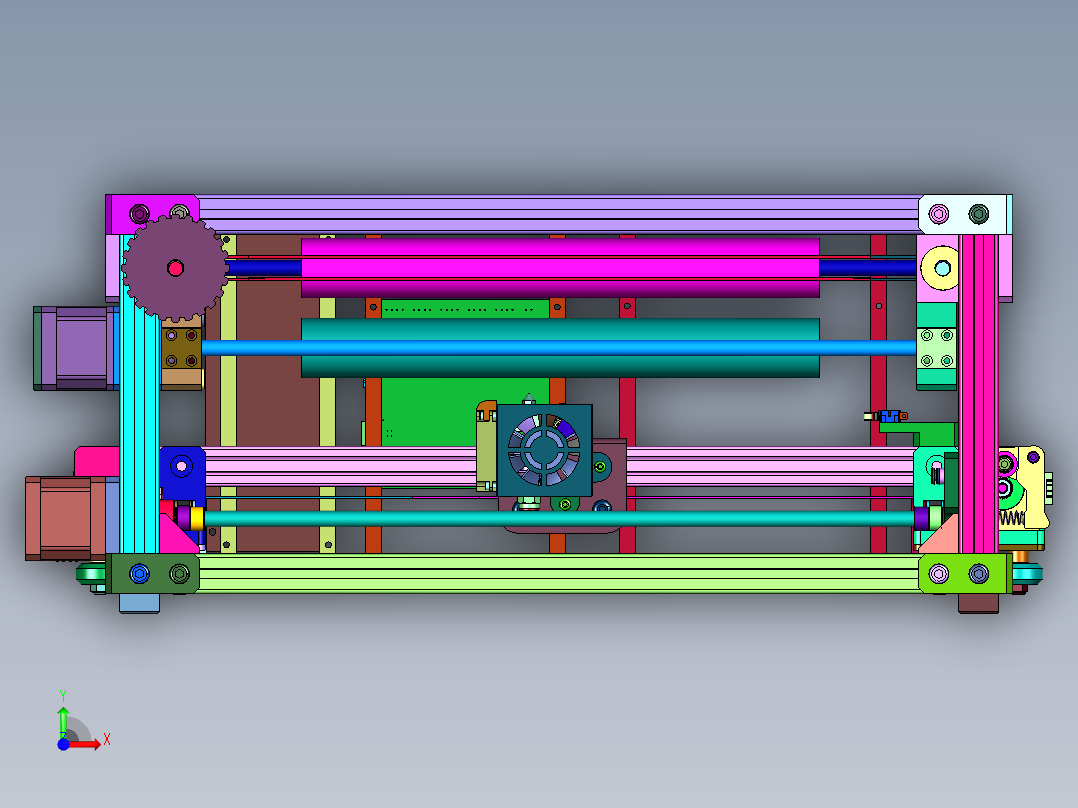
Task: Select the hot pink vertical extrusion on right
Action: (978, 394)
